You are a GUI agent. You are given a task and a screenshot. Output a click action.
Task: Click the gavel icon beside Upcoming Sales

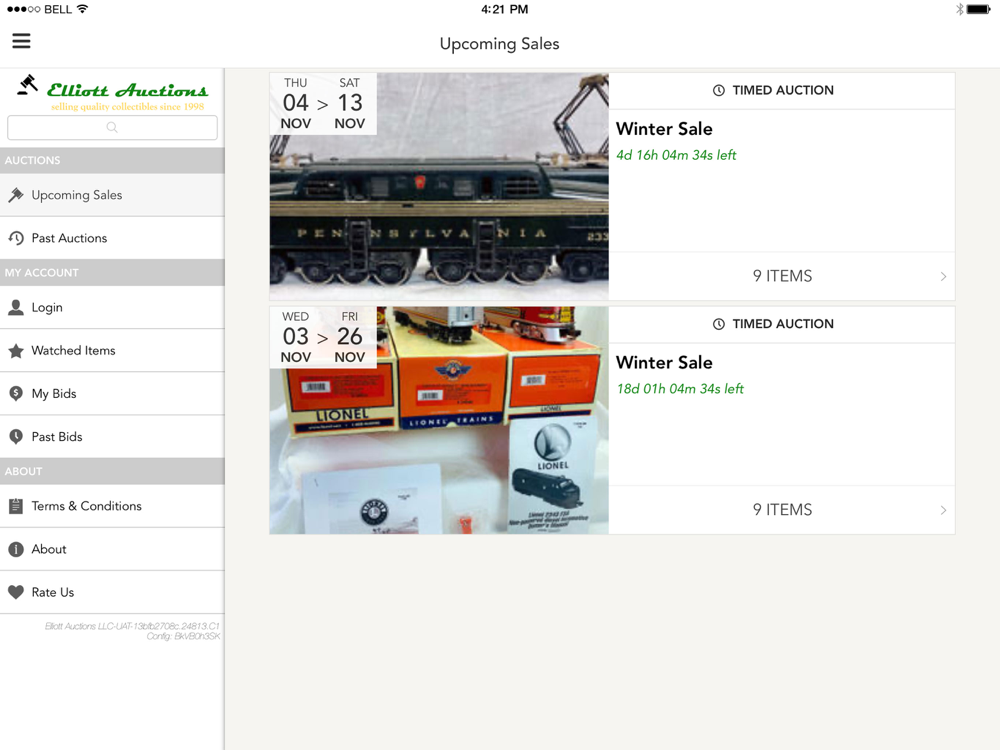pos(16,195)
